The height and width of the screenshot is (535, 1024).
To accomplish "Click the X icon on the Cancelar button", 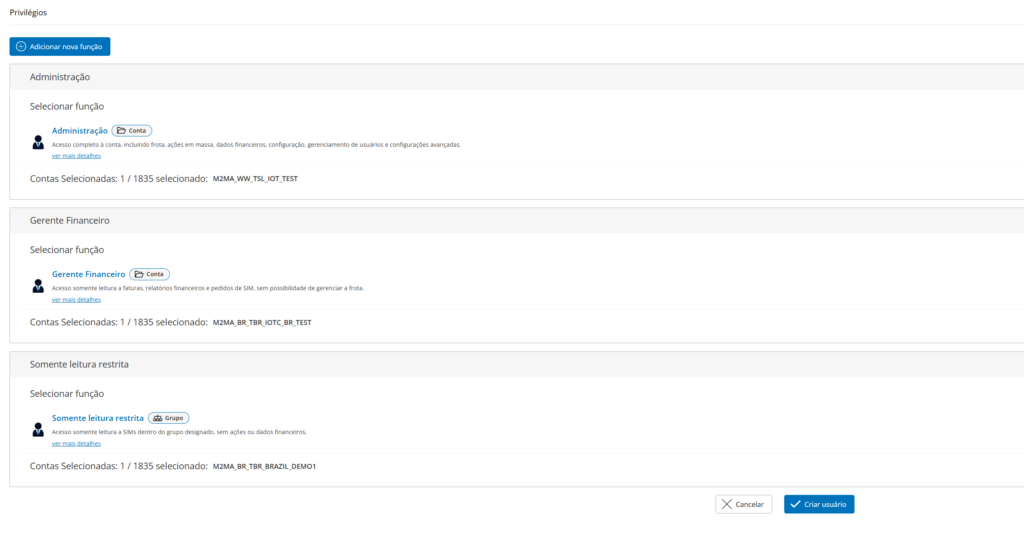I will coord(727,504).
